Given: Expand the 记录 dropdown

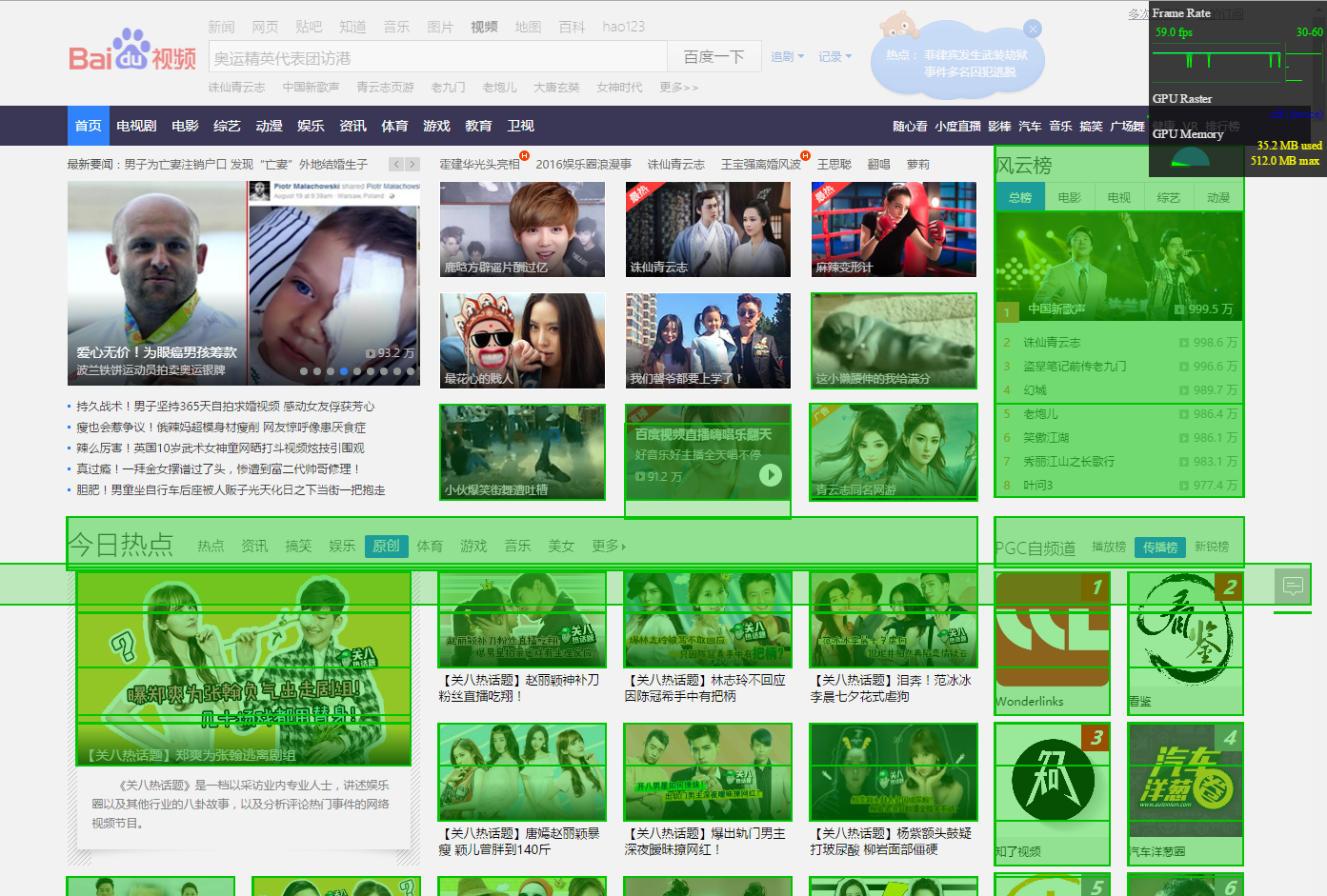Looking at the screenshot, I should pyautogui.click(x=835, y=57).
